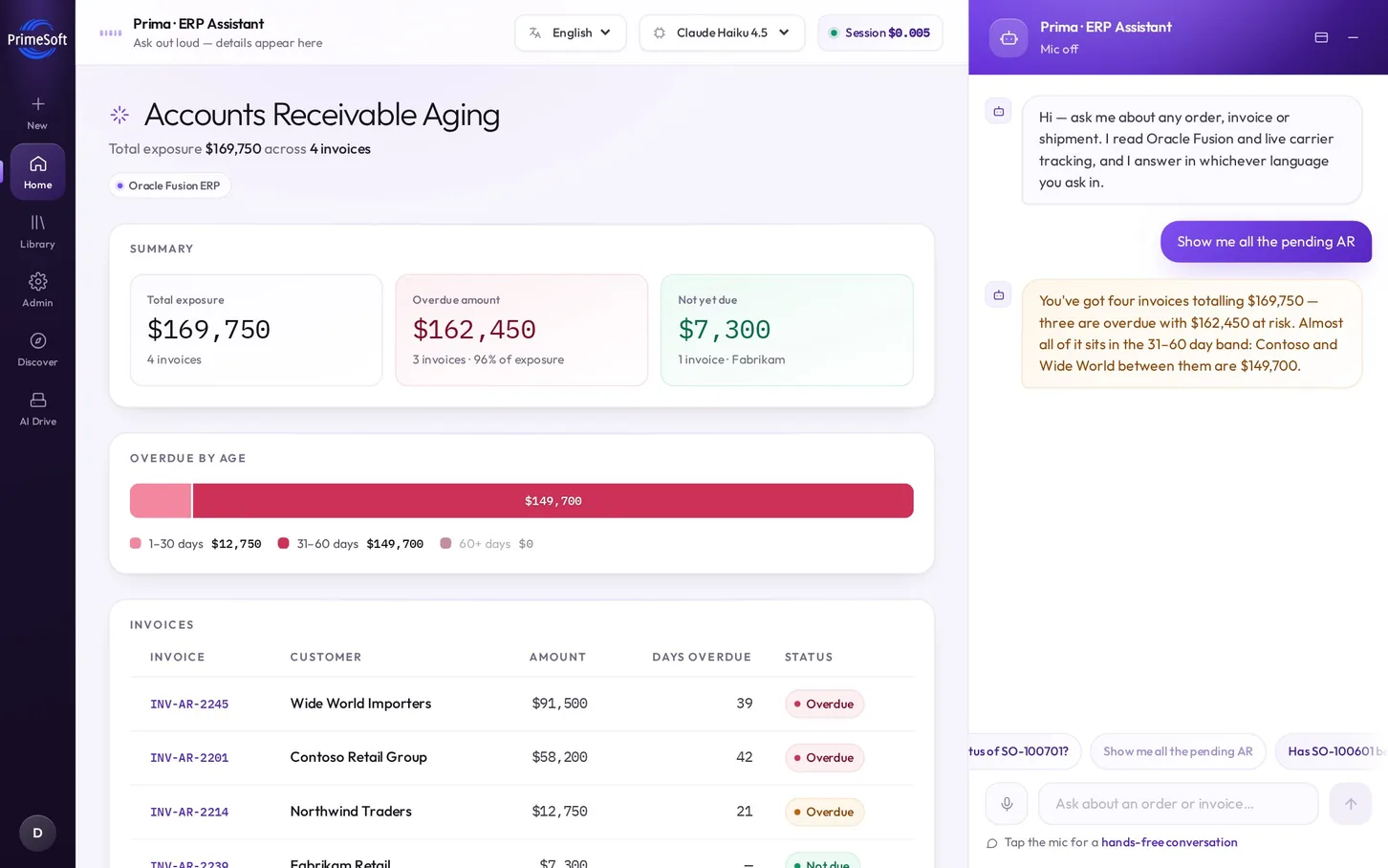Click the Days Overdue column header
1388x868 pixels.
coord(702,657)
